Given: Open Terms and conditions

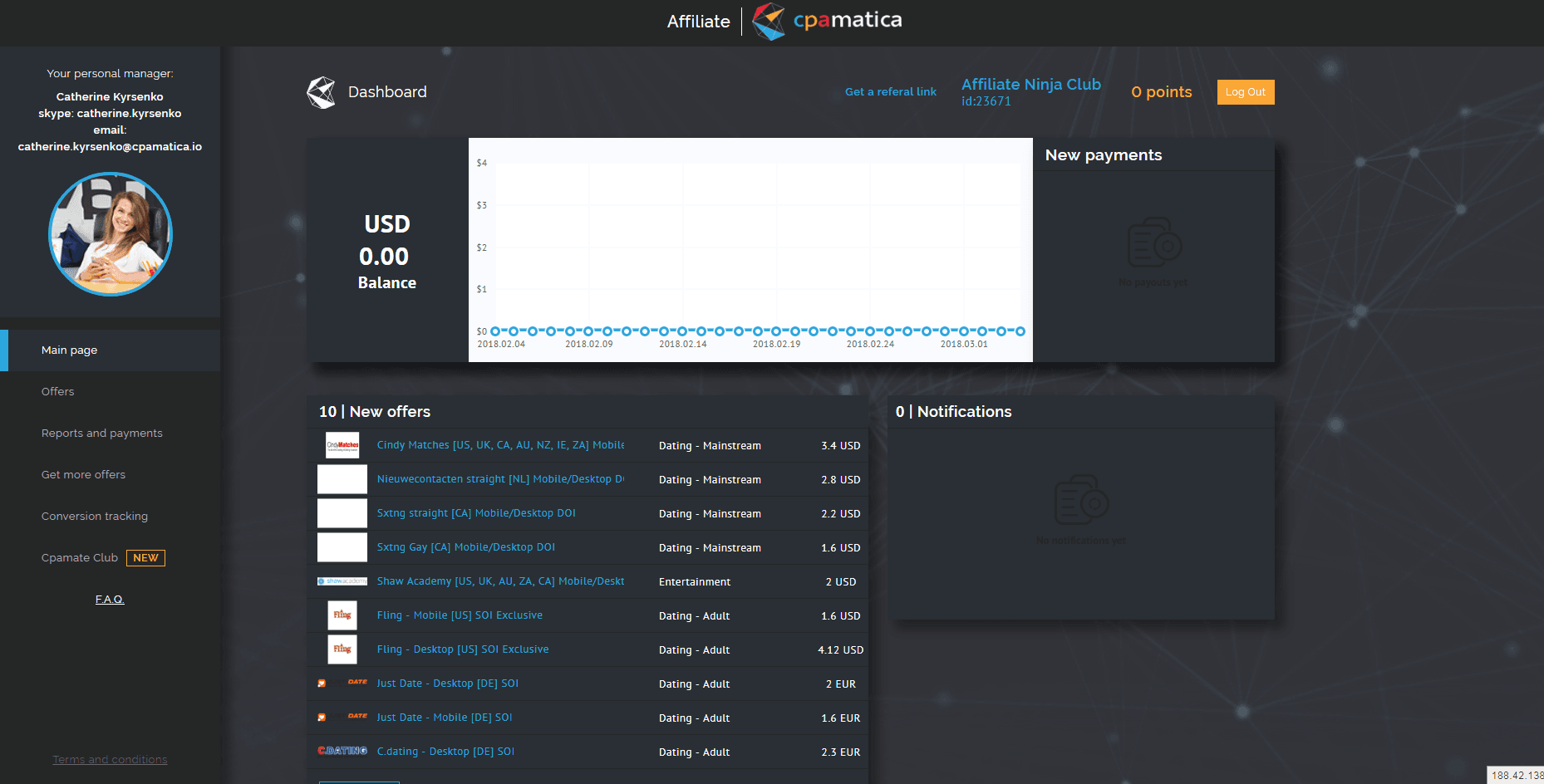Looking at the screenshot, I should tap(110, 759).
